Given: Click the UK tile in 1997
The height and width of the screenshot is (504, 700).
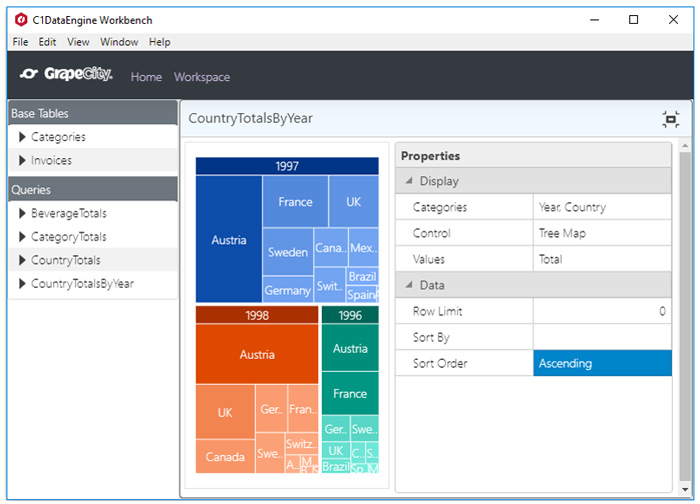Looking at the screenshot, I should pyautogui.click(x=354, y=202).
